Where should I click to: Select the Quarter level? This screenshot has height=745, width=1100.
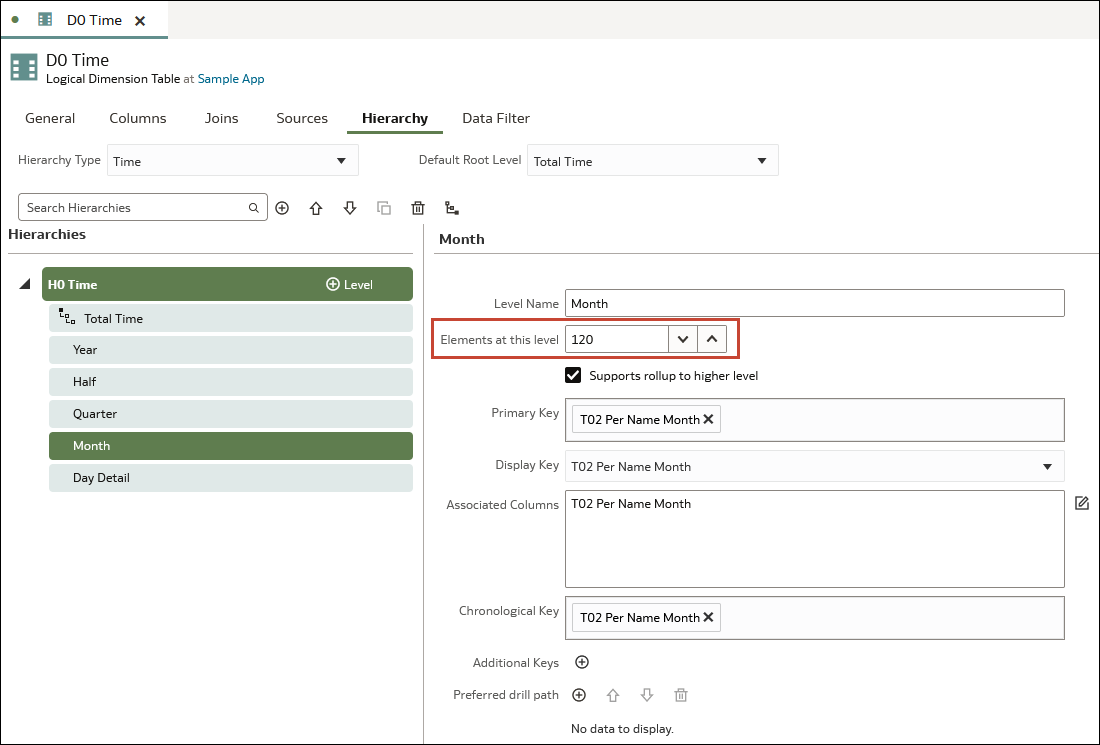pyautogui.click(x=231, y=414)
